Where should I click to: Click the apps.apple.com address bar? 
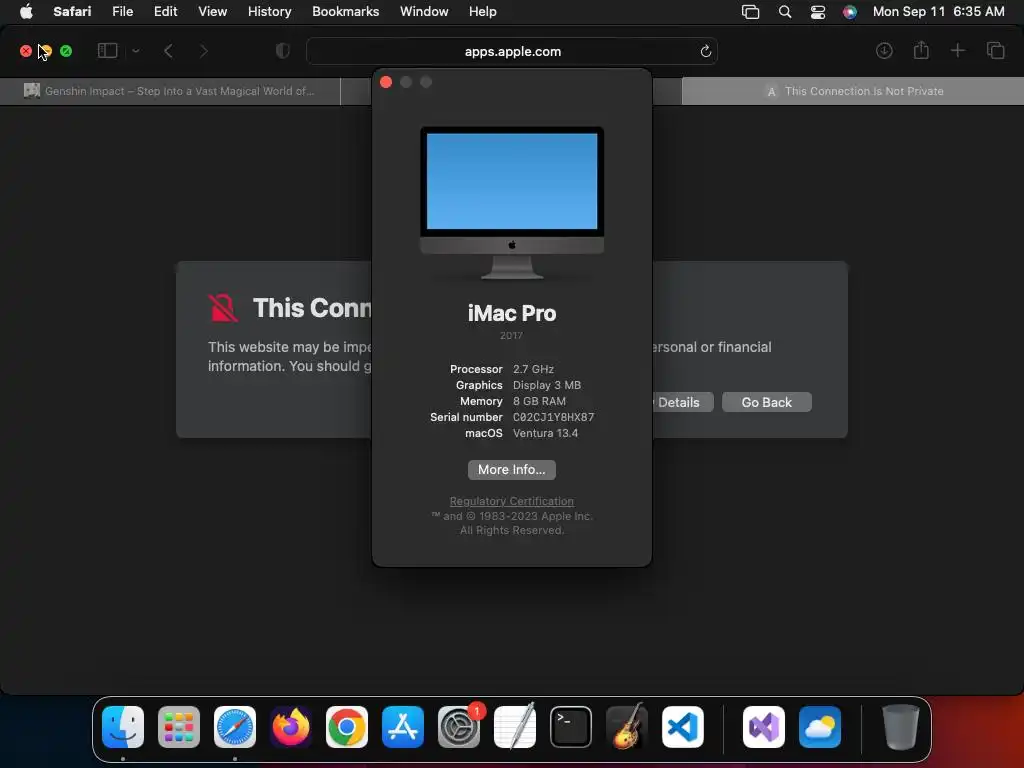(x=512, y=52)
